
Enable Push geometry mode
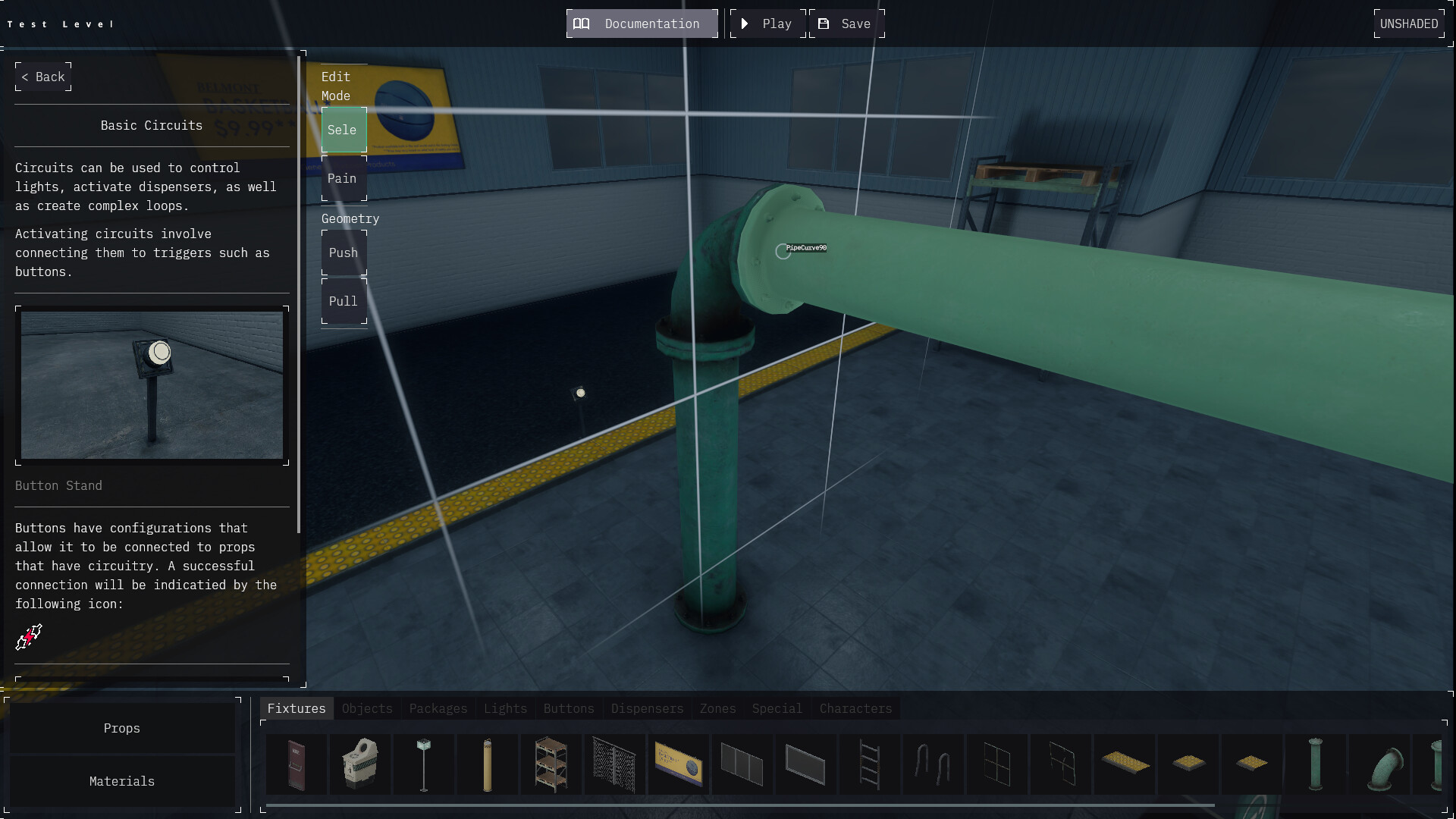(344, 253)
